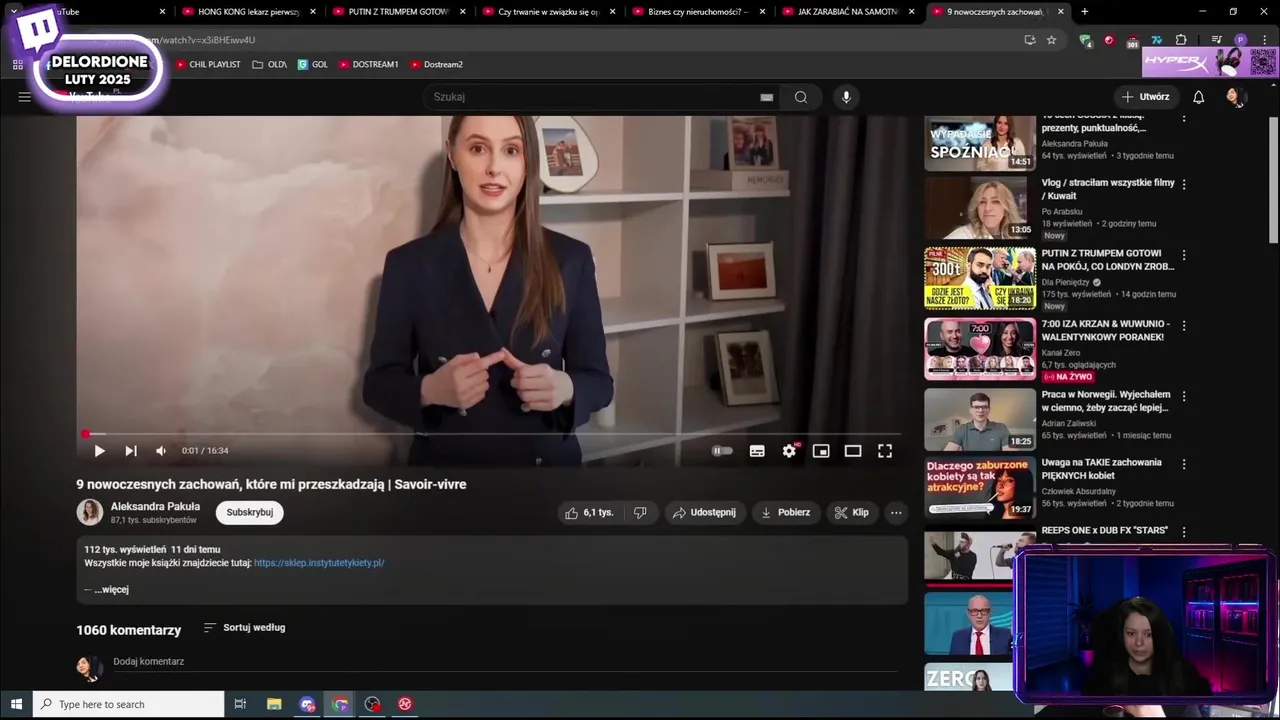
Task: Skip to next video in player
Action: coord(131,451)
